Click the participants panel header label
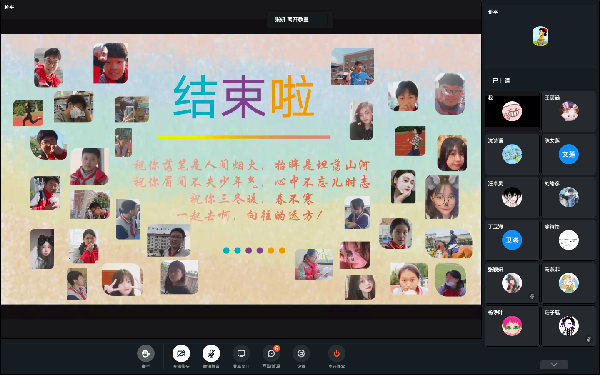The width and height of the screenshot is (600, 375). pos(501,80)
